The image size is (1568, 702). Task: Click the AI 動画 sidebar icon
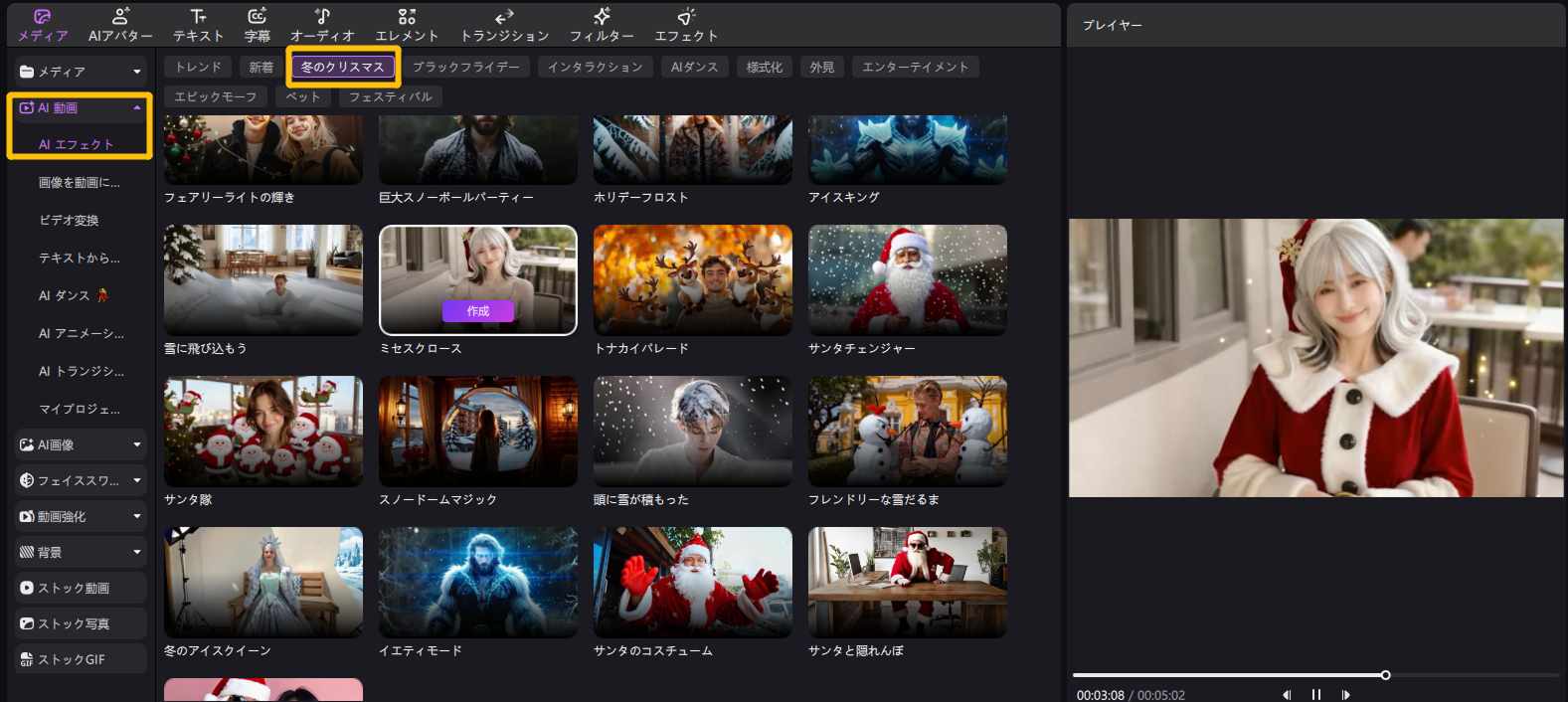point(27,107)
